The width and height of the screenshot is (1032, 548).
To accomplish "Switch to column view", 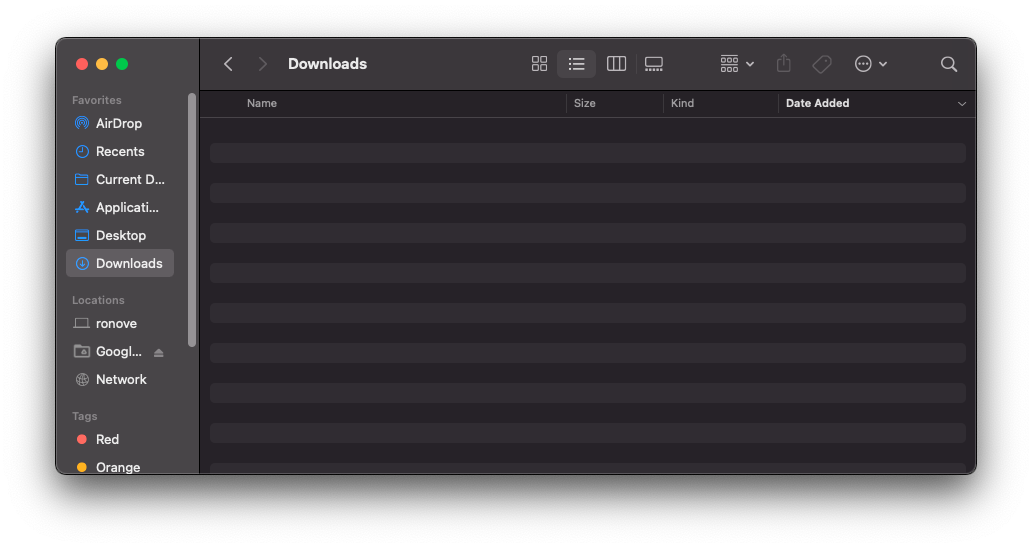I will (616, 64).
